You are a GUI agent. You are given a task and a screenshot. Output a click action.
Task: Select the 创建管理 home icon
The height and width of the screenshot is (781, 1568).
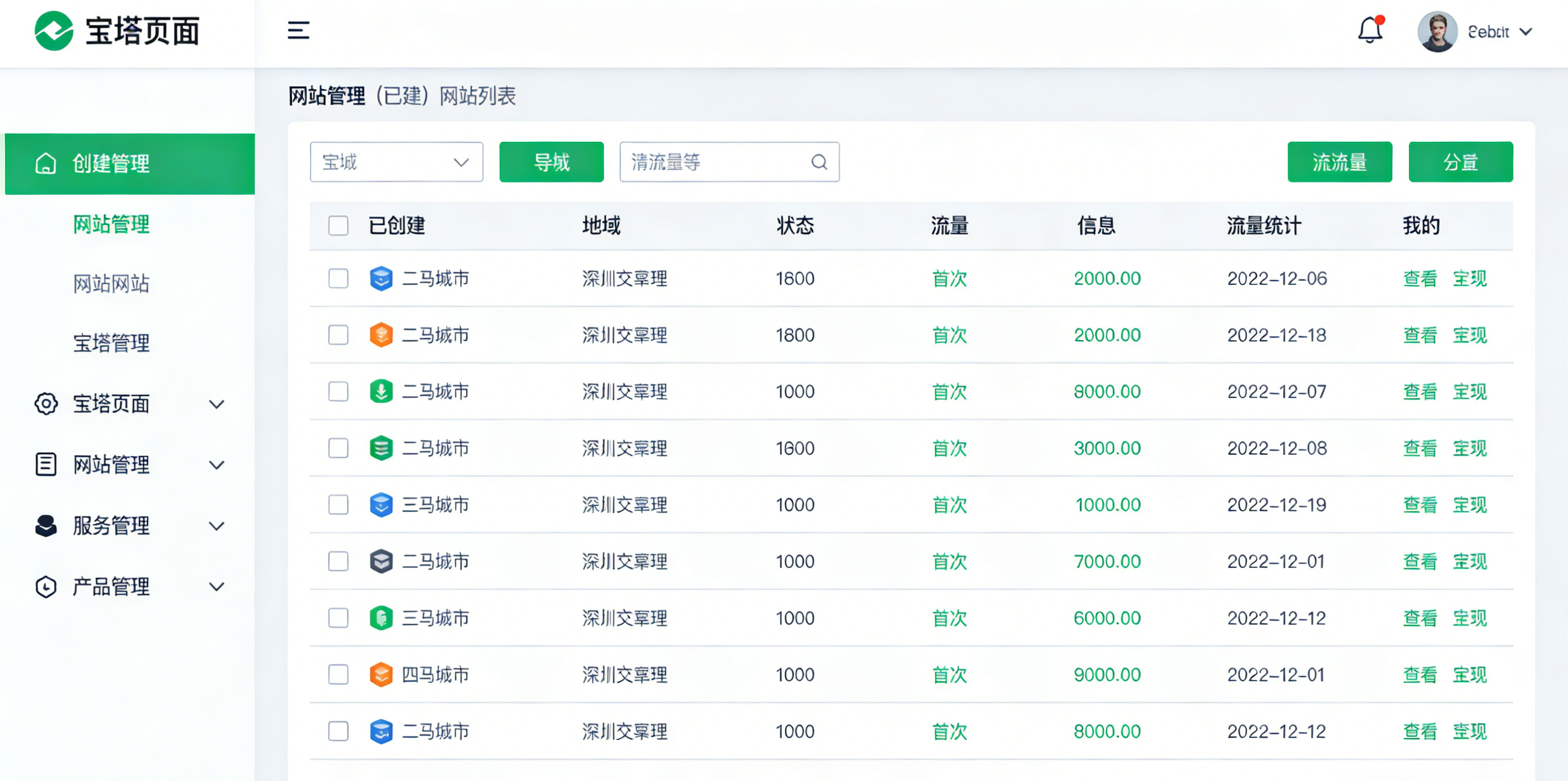click(x=45, y=163)
